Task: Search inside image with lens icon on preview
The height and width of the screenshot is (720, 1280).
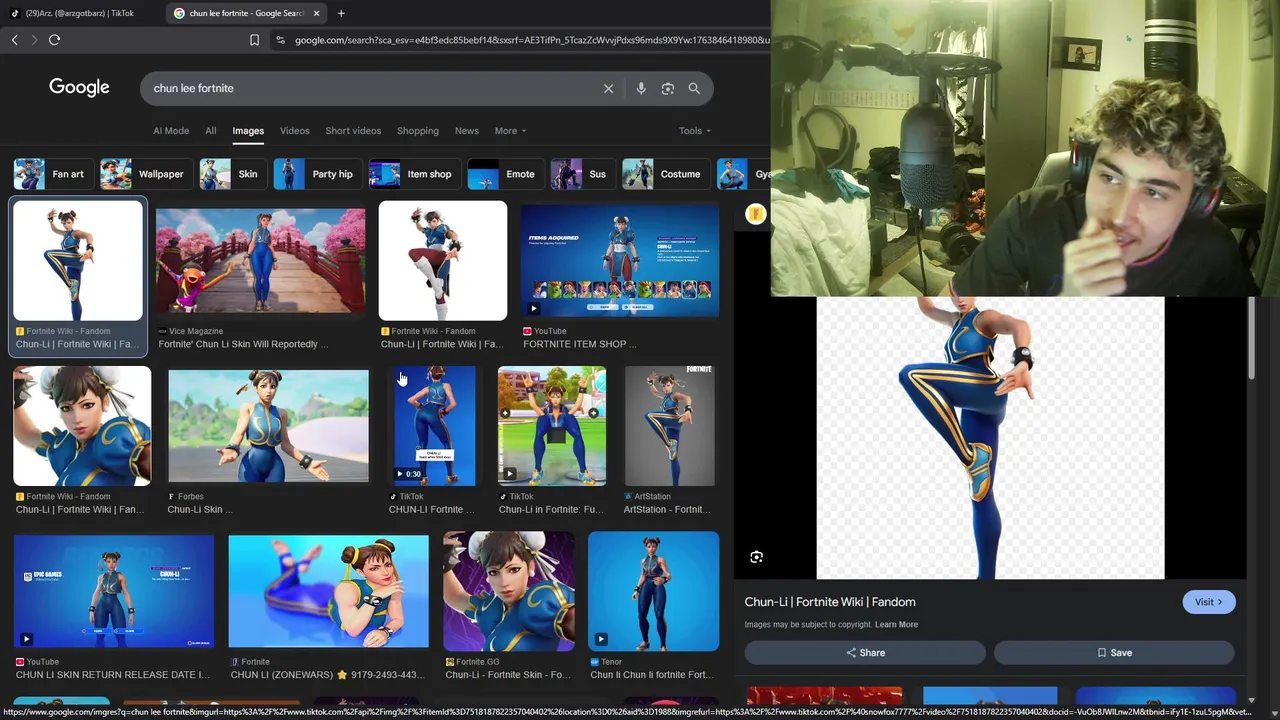Action: tap(756, 557)
